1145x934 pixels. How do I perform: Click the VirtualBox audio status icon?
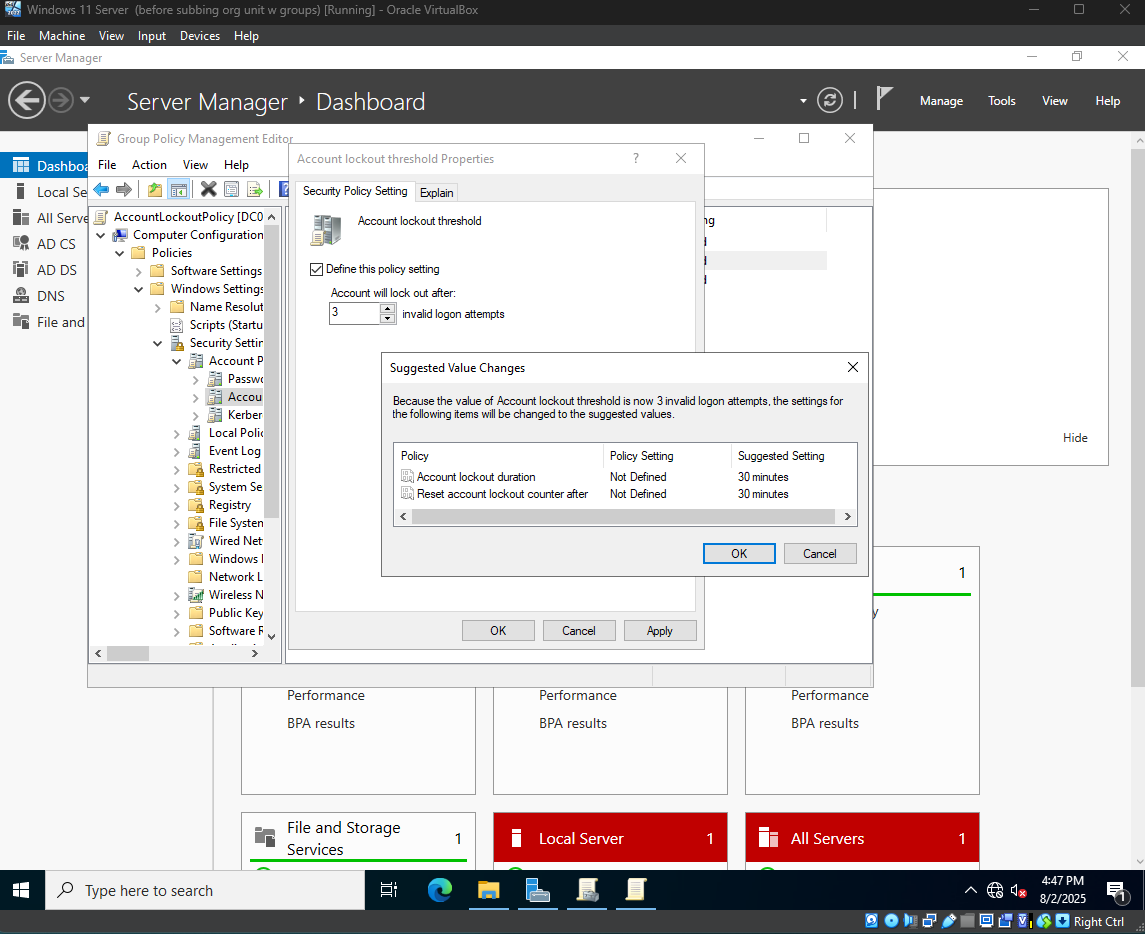click(x=911, y=921)
